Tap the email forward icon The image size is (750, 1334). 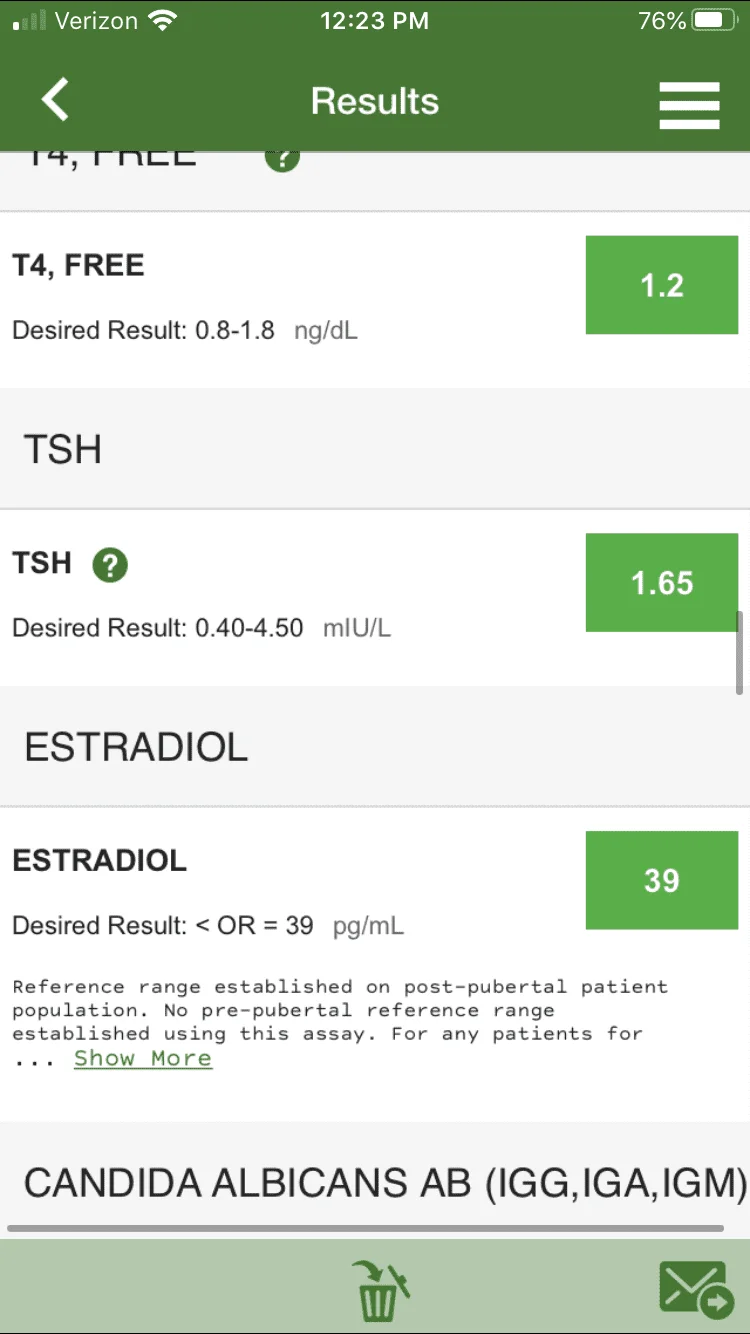click(694, 1289)
